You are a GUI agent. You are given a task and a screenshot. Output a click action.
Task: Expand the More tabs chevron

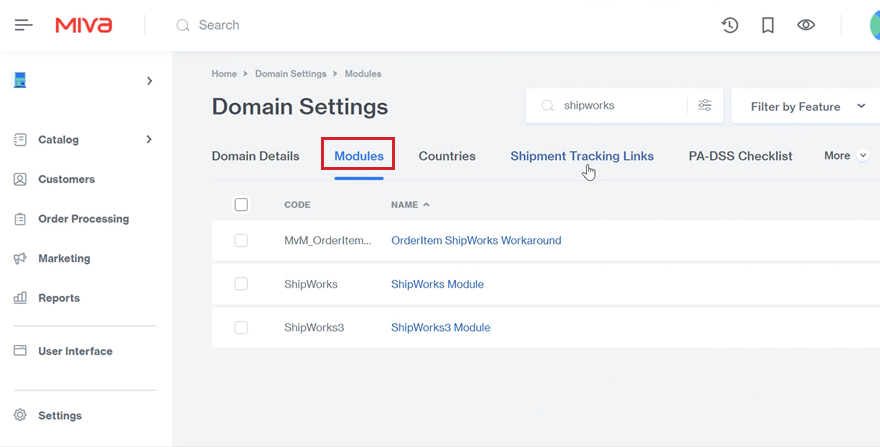click(863, 156)
